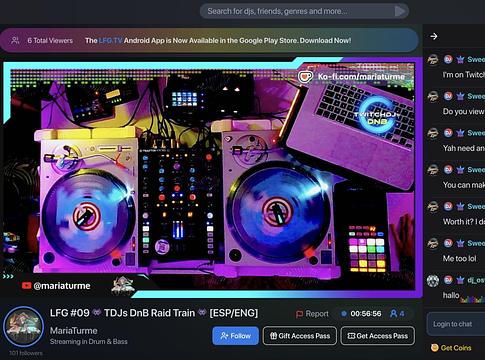
Task: Click the Gift Access Pass button
Action: (x=300, y=336)
